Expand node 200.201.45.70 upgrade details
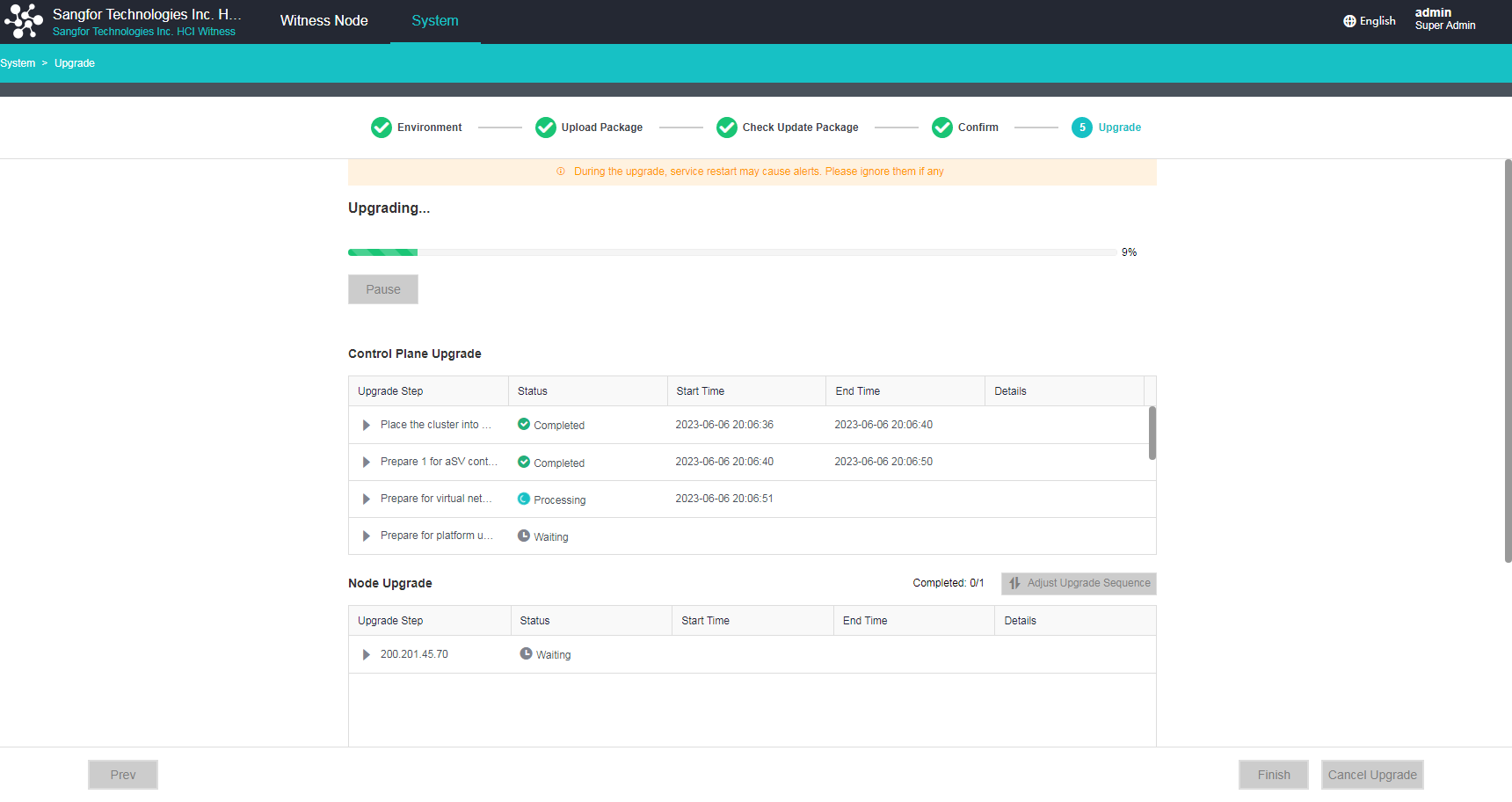 tap(367, 654)
